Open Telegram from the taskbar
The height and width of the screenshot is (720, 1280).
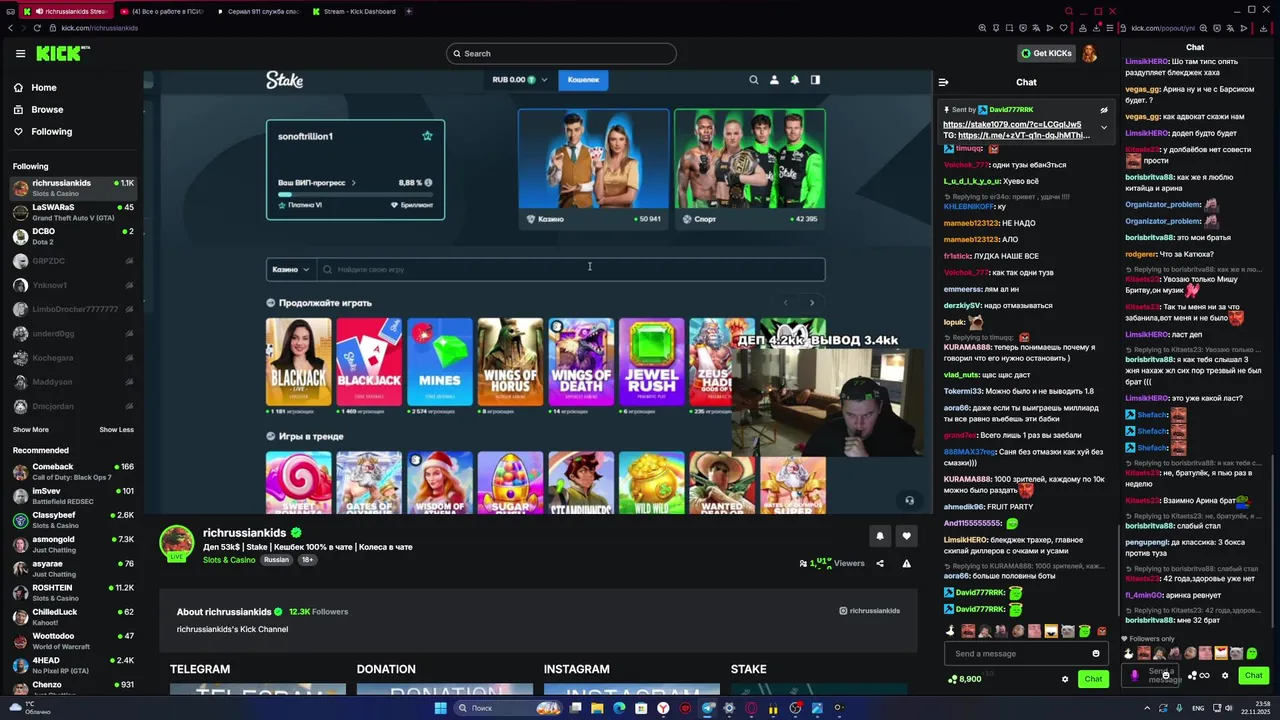click(707, 708)
